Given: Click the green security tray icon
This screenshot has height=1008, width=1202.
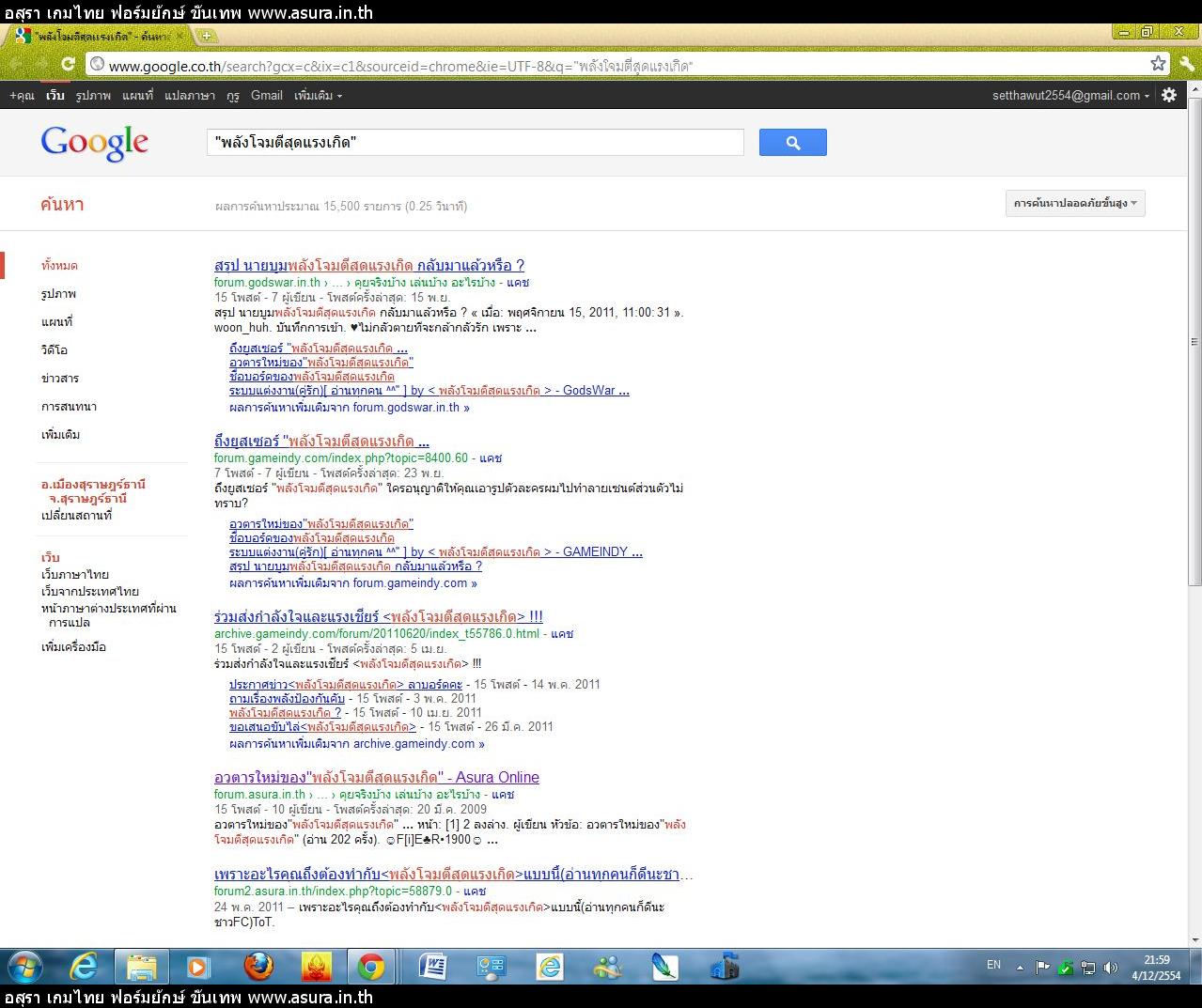Looking at the screenshot, I should click(x=1065, y=968).
